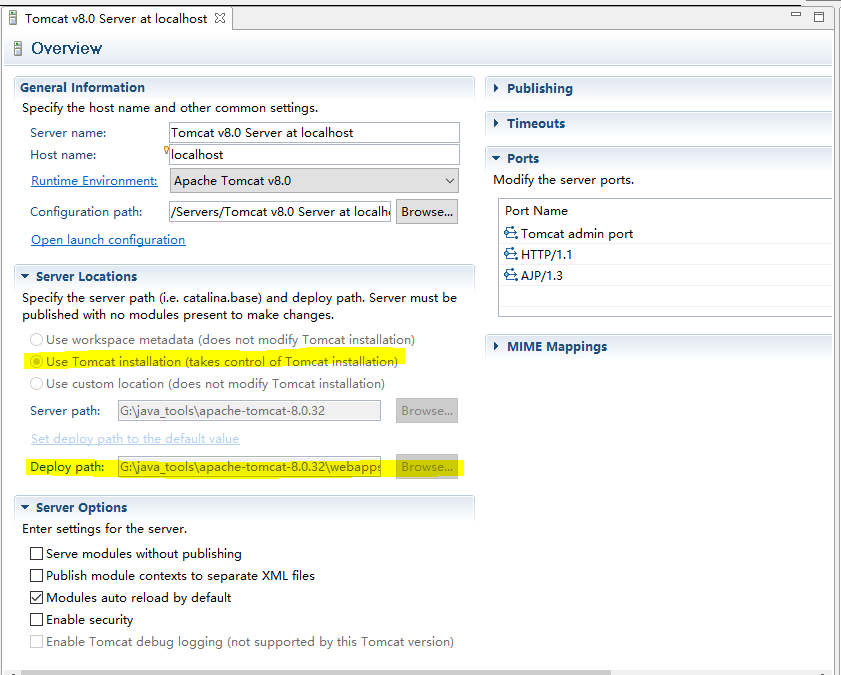Screen dimensions: 841x675
Task: Open the Runtime Environment link
Action: point(94,181)
